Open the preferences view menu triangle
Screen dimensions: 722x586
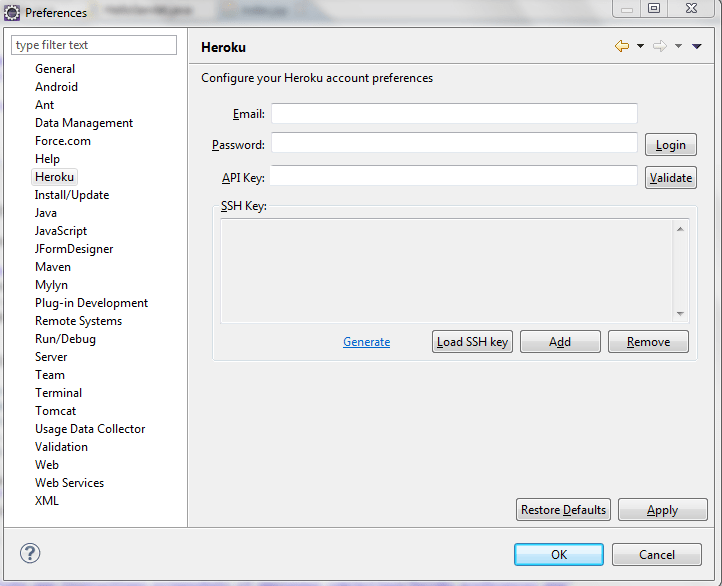point(697,46)
